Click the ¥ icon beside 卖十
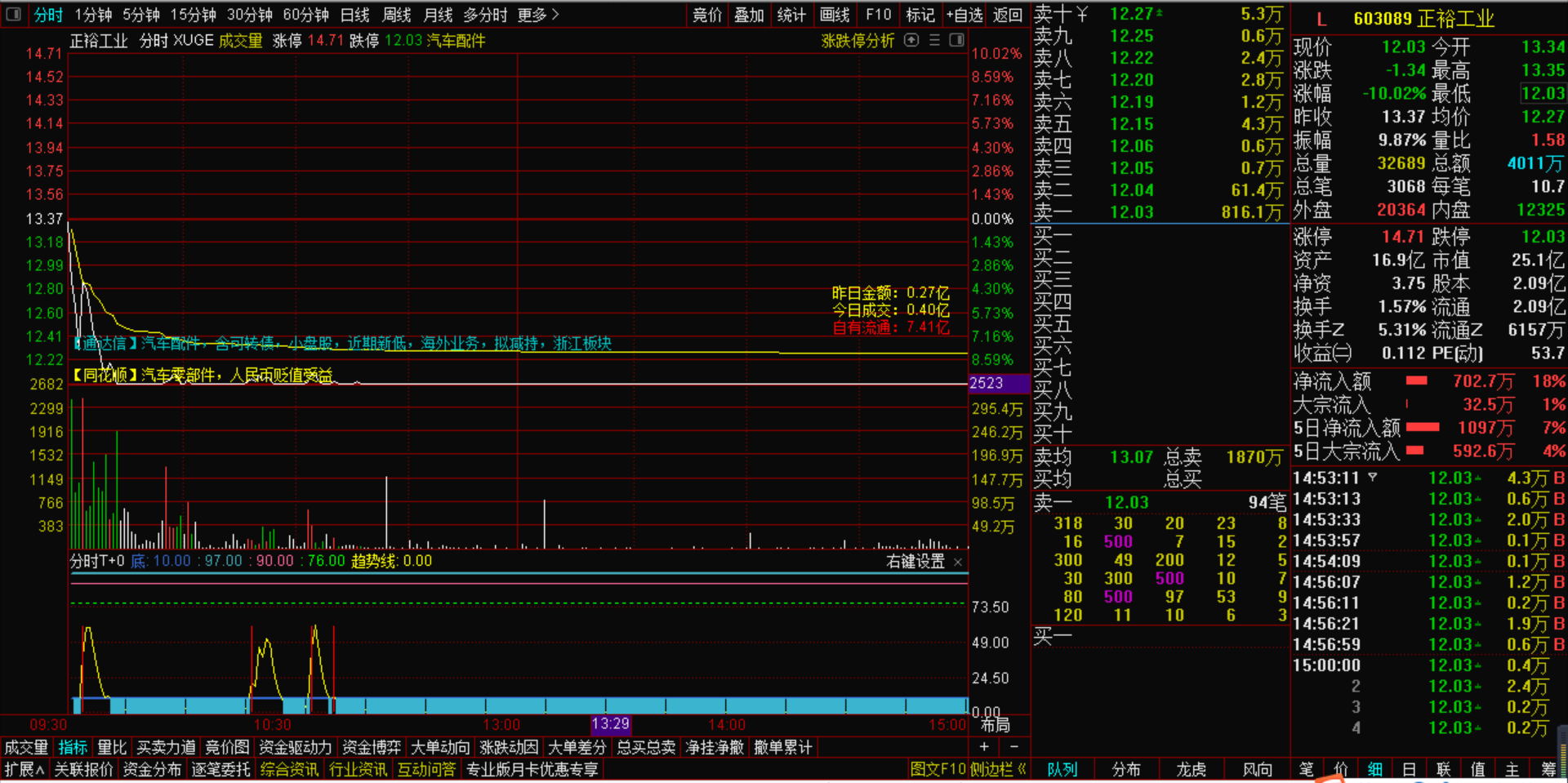The width and height of the screenshot is (1568, 783). coord(1082,14)
